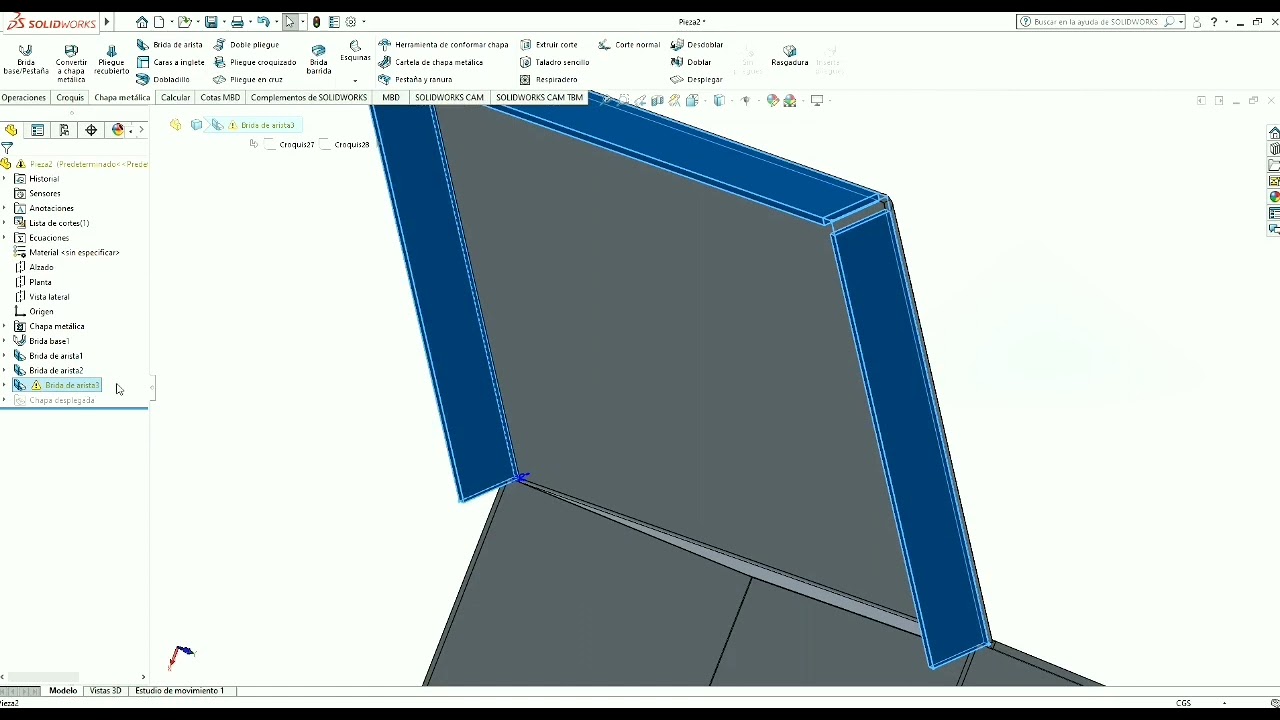Click the Respiradero tool

click(549, 80)
